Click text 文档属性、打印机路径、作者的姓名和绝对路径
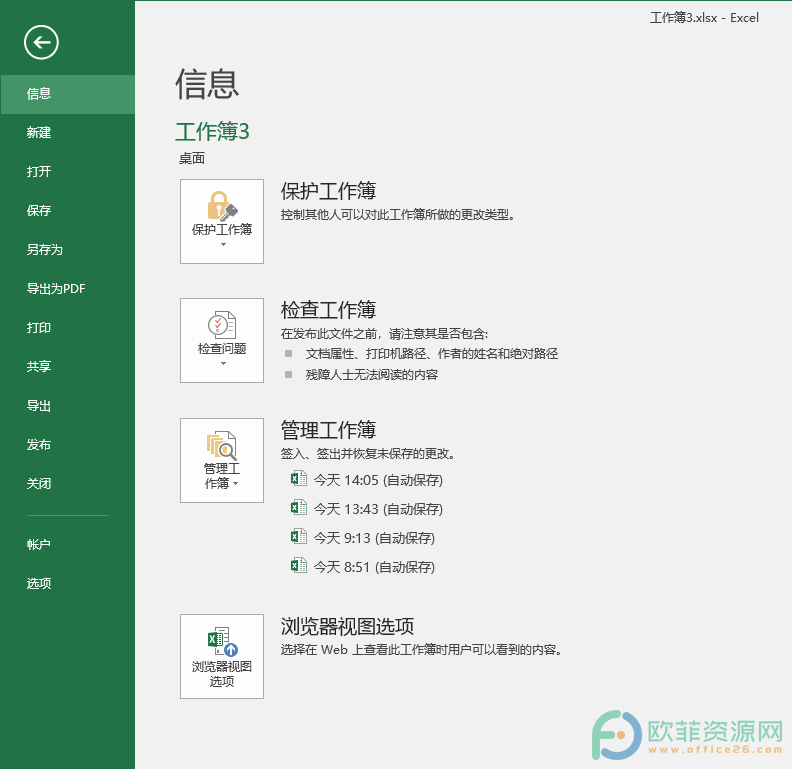 pos(432,354)
